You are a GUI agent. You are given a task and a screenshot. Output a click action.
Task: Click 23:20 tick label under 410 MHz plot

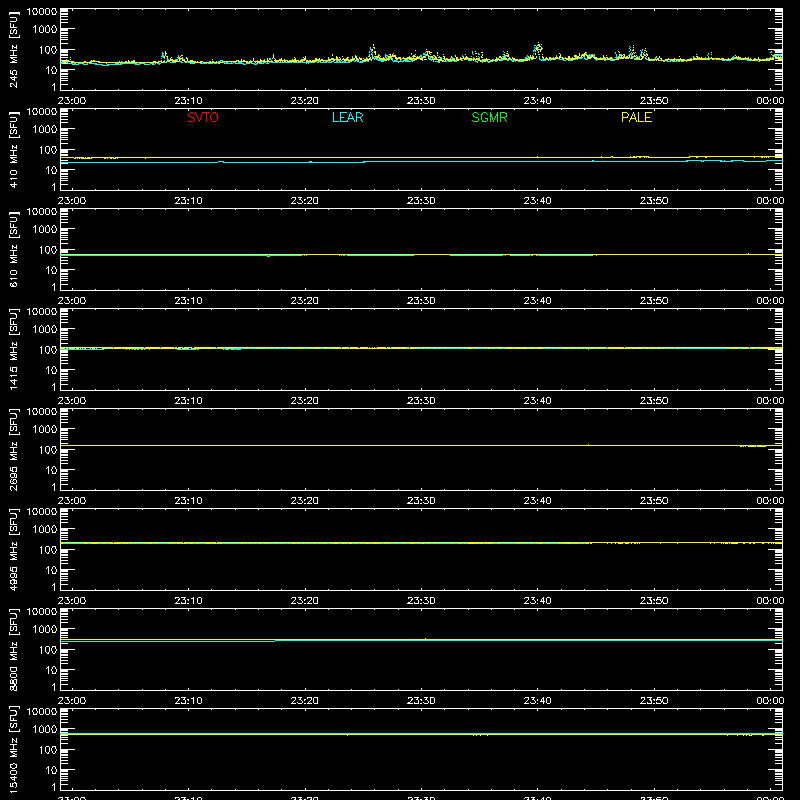click(x=305, y=201)
